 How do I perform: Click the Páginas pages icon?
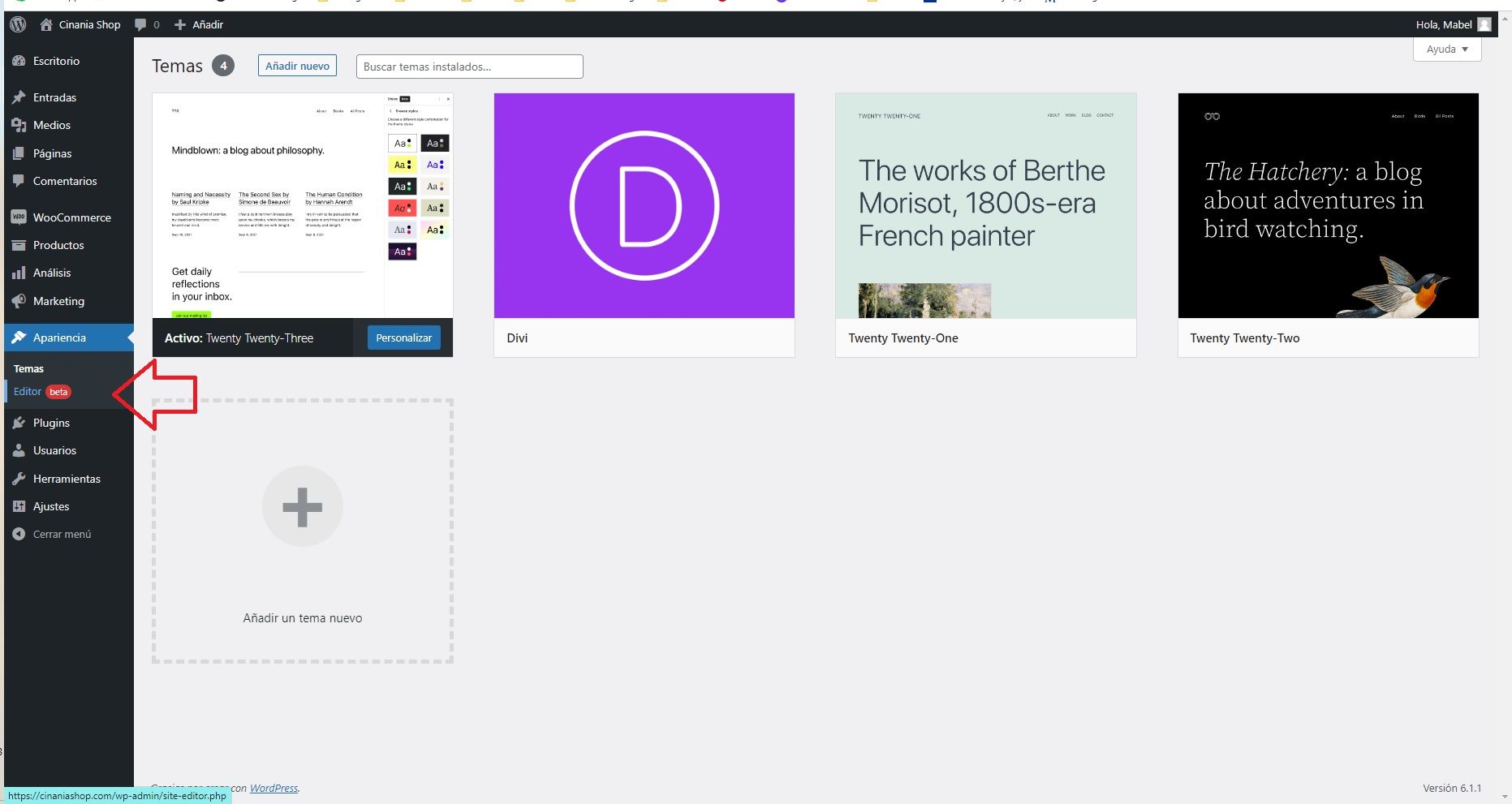pos(19,153)
